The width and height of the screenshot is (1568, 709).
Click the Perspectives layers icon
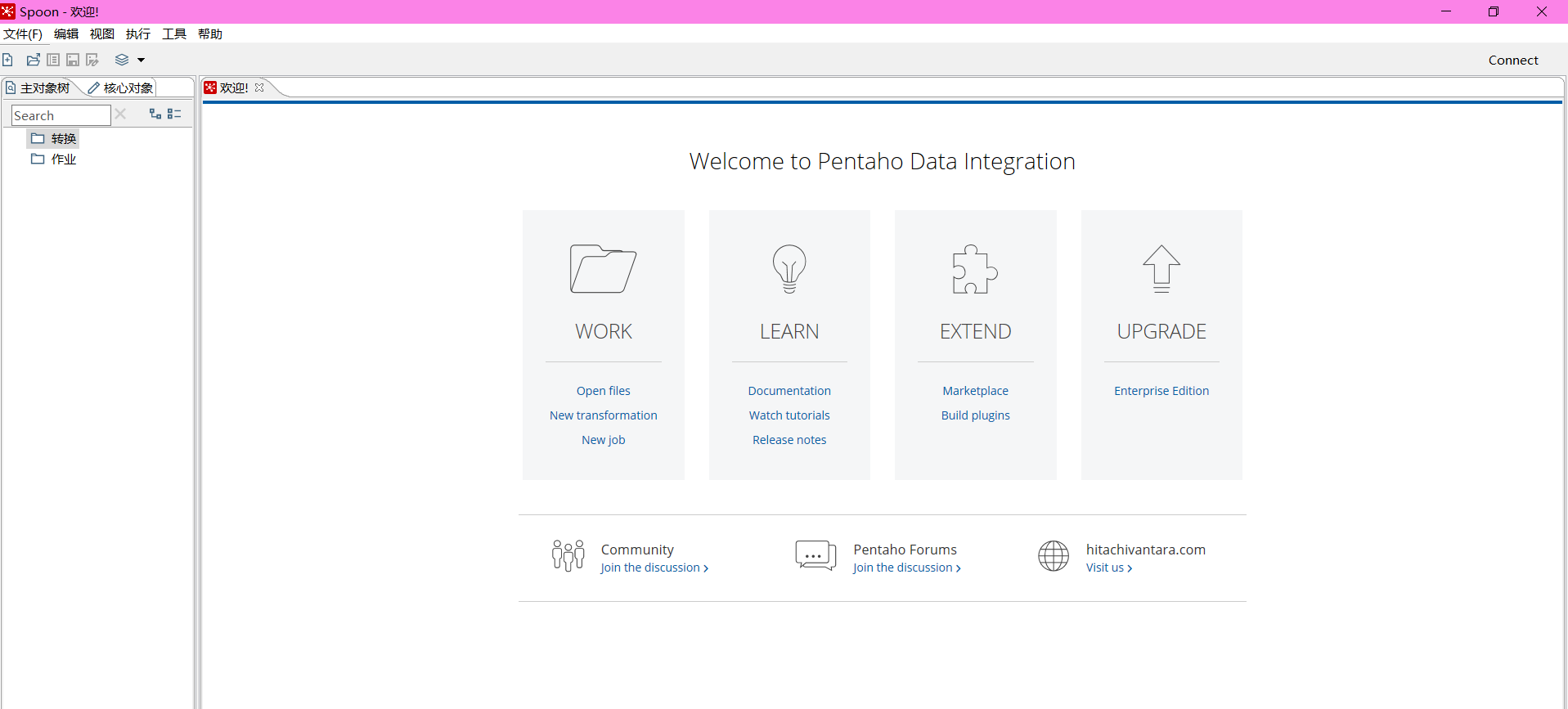(122, 60)
